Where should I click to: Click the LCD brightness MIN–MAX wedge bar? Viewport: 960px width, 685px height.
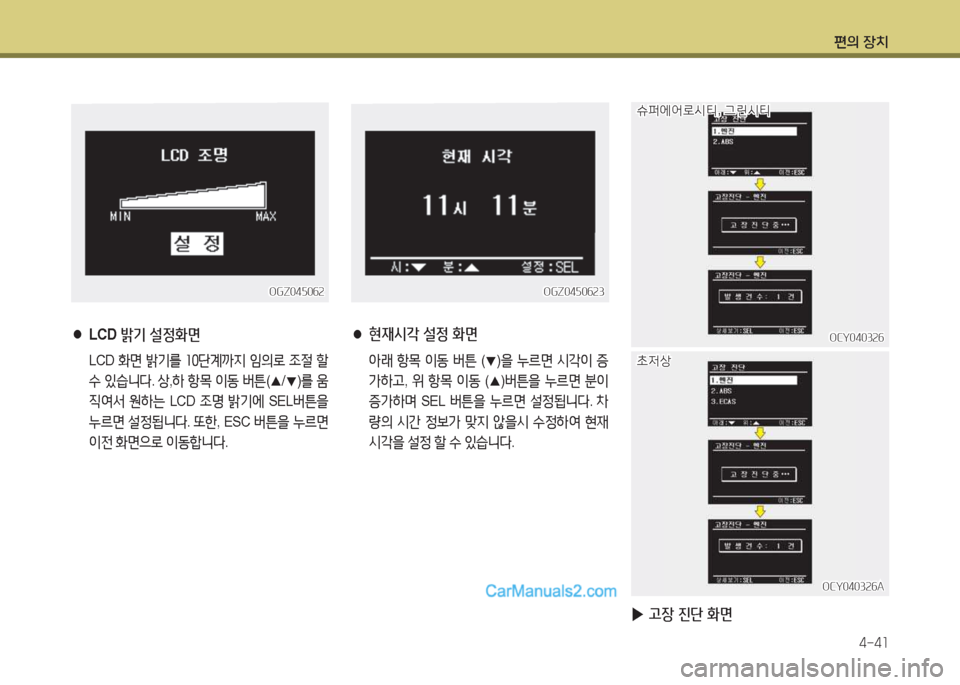point(193,195)
